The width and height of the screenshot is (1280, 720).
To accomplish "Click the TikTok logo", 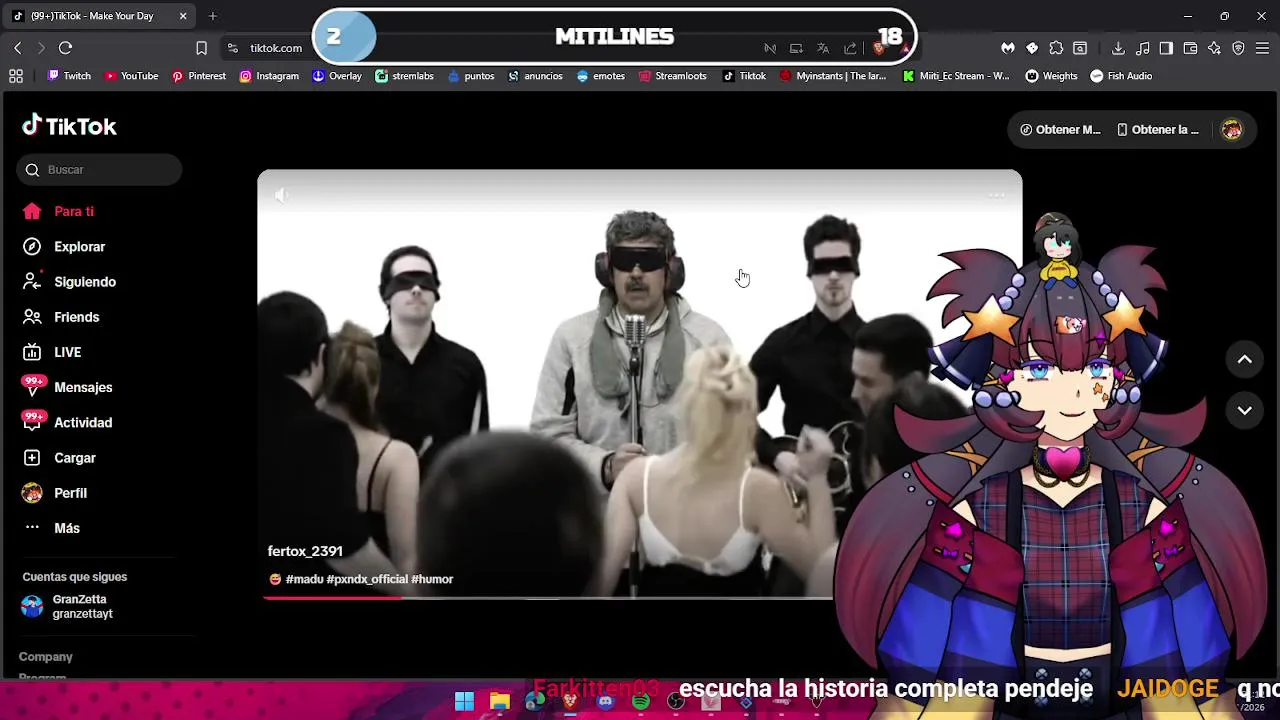I will pos(69,126).
